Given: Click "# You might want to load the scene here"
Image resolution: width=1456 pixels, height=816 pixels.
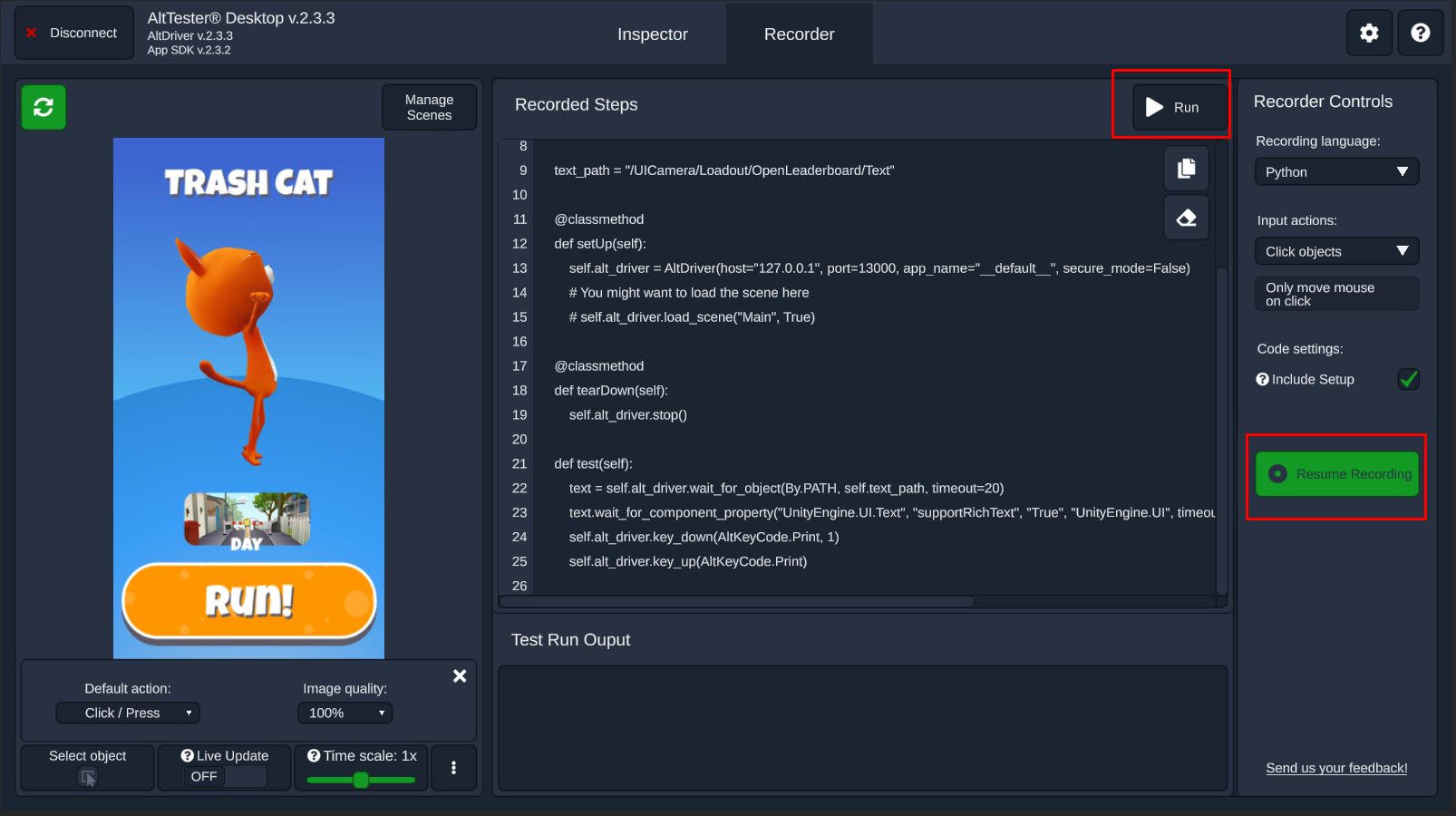Looking at the screenshot, I should pos(689,293).
